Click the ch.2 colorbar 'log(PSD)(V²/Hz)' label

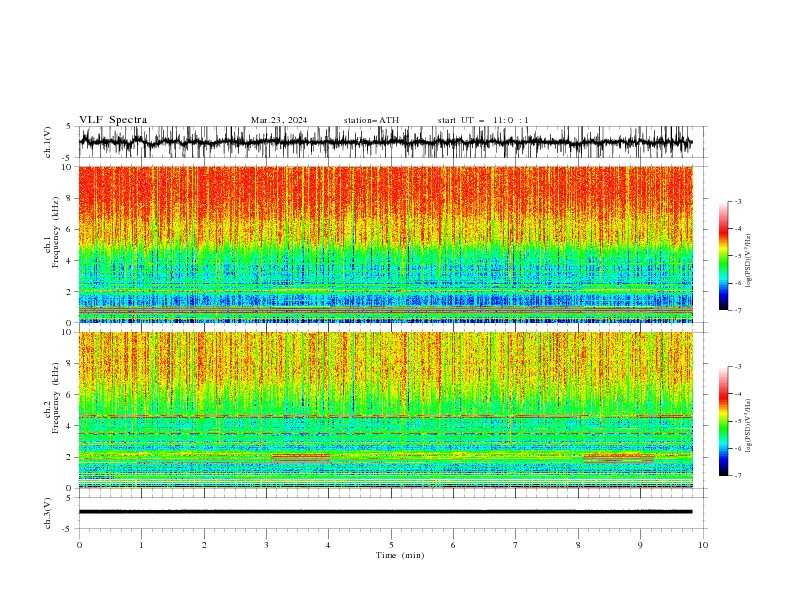click(749, 425)
